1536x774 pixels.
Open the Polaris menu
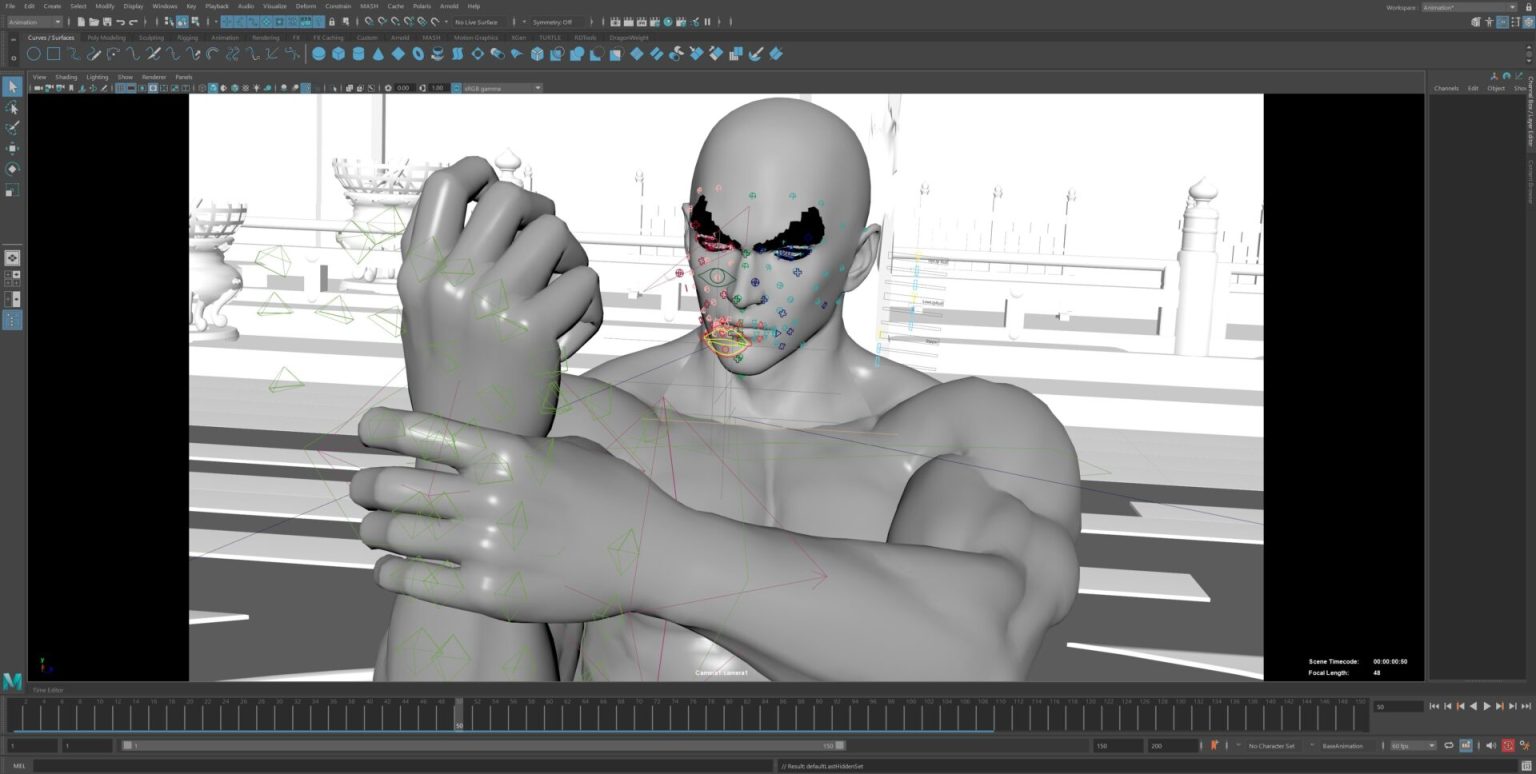[x=421, y=6]
